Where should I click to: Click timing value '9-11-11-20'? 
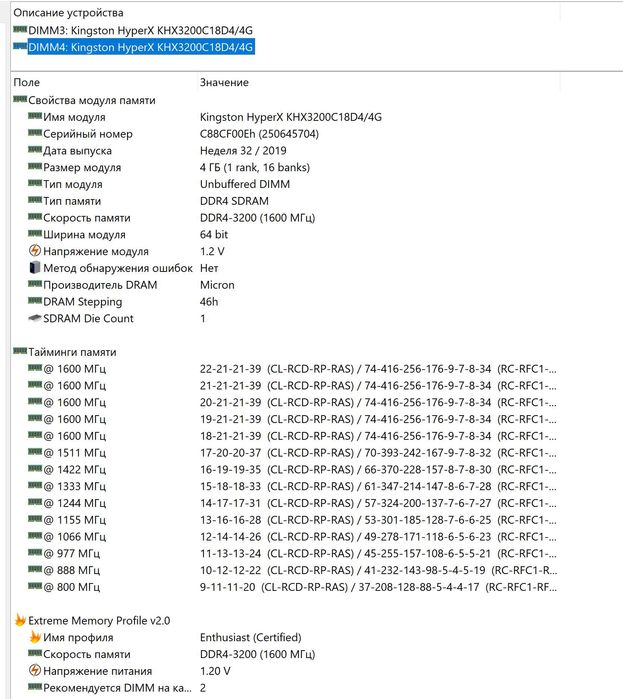click(x=227, y=587)
